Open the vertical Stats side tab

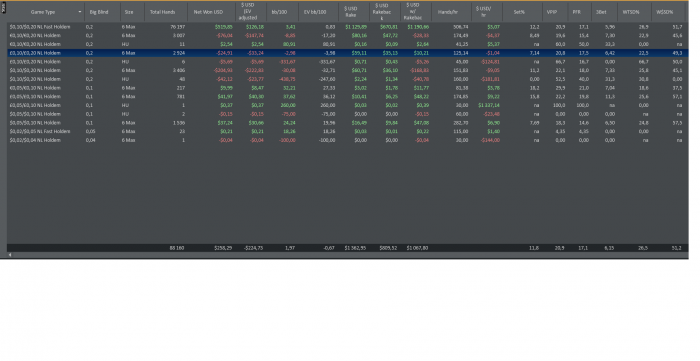(3, 8)
